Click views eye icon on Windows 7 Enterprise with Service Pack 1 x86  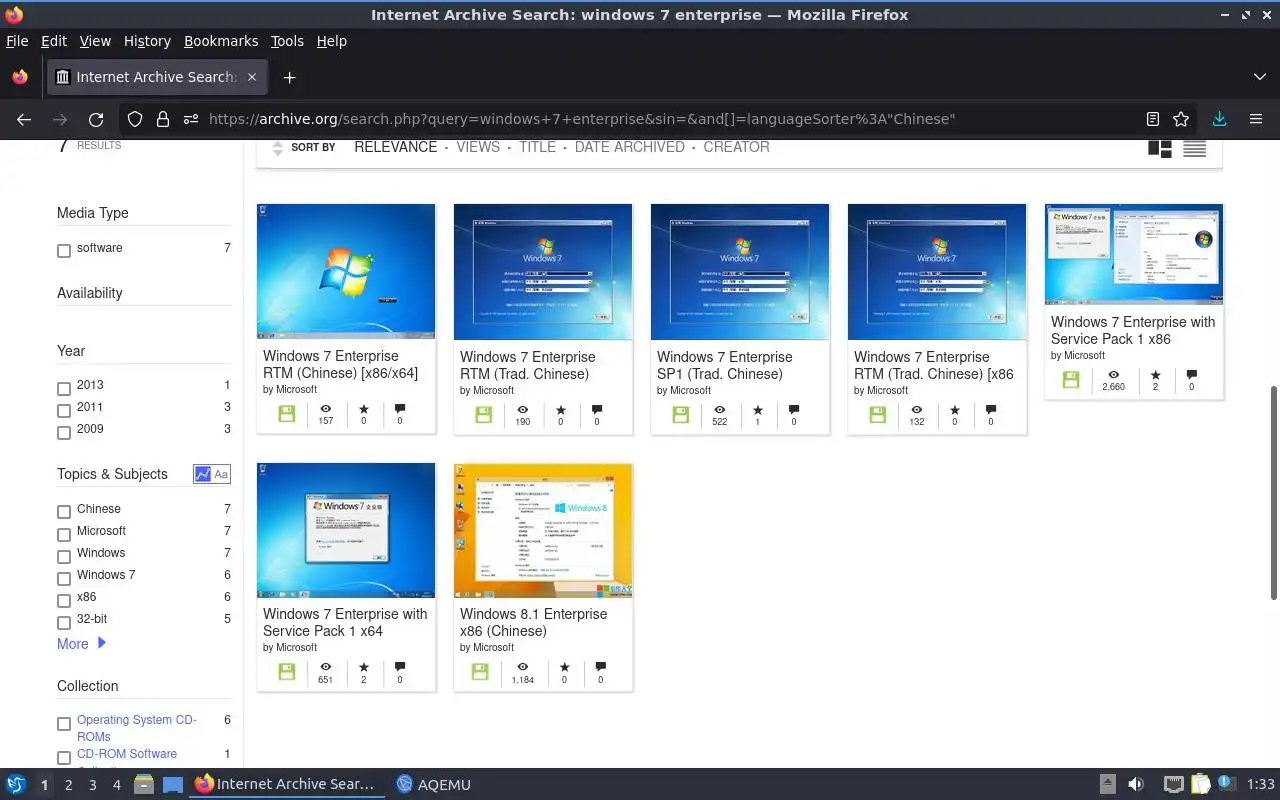pos(1113,376)
